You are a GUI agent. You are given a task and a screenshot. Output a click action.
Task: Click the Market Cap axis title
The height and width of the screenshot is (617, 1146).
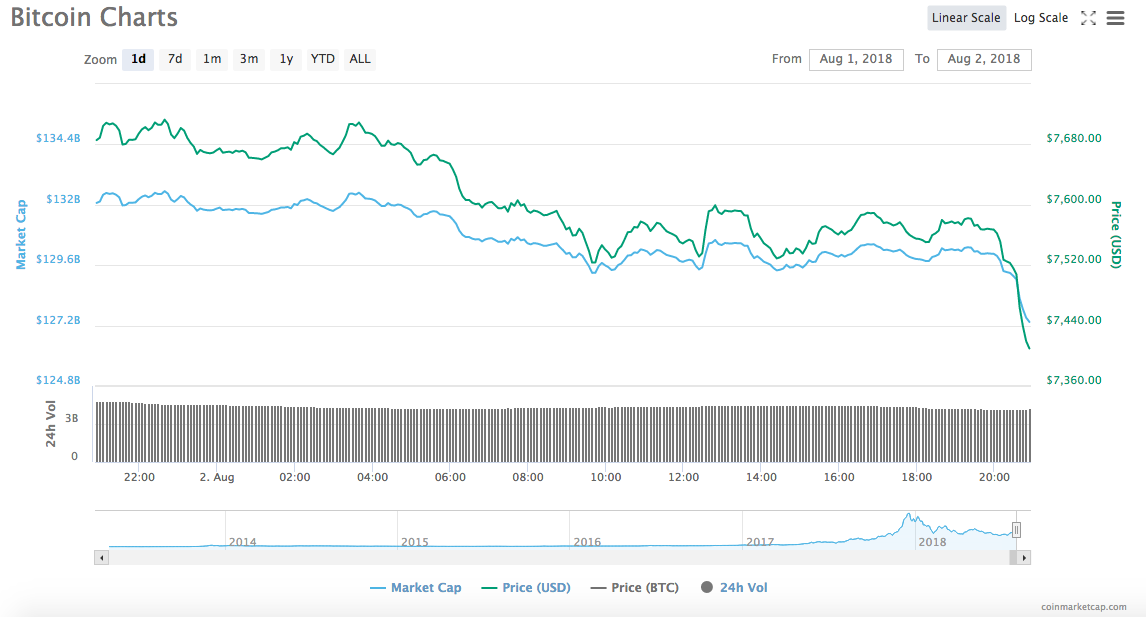[x=20, y=235]
